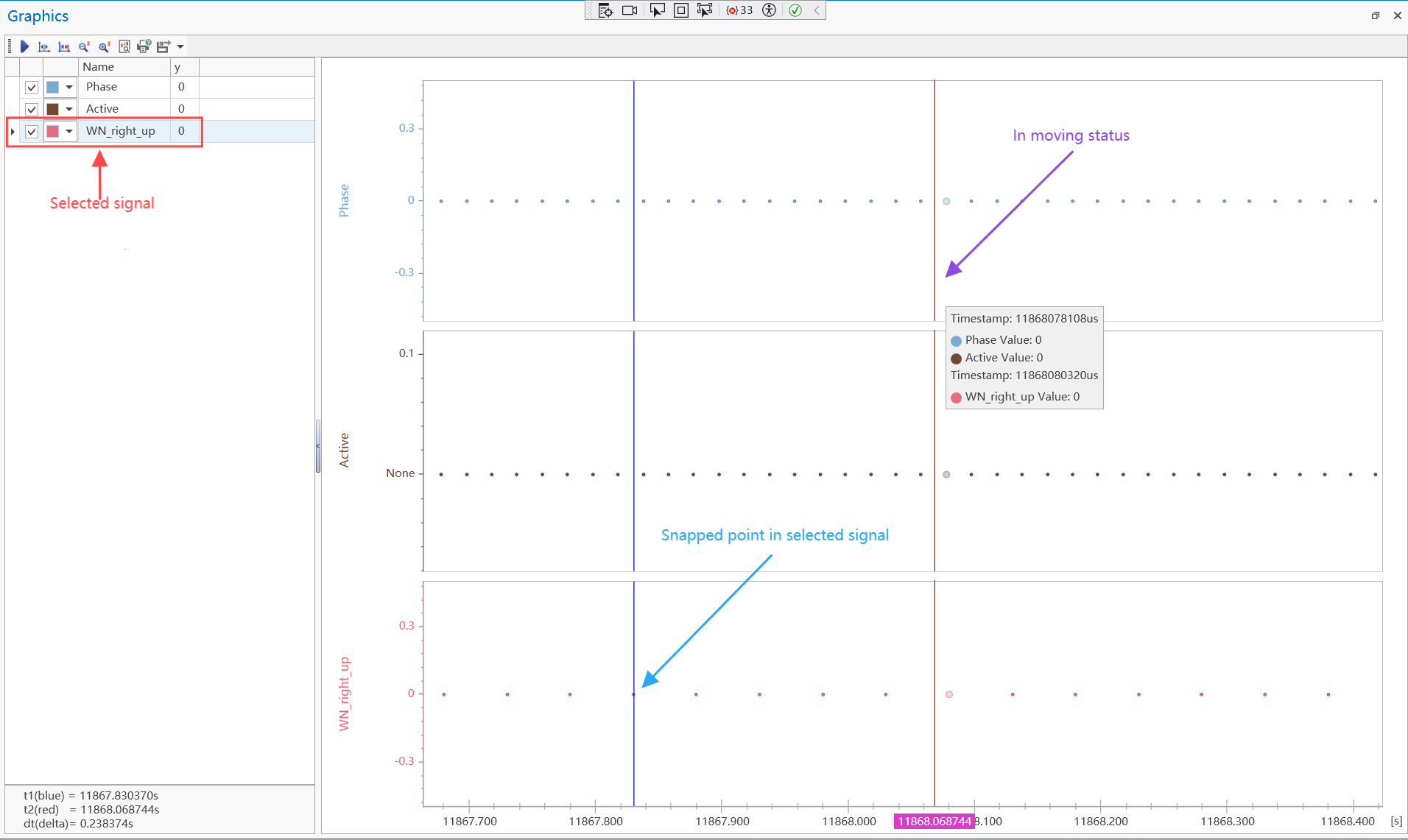
Task: Toggle the WN_right_up signal checkbox
Action: [x=32, y=132]
